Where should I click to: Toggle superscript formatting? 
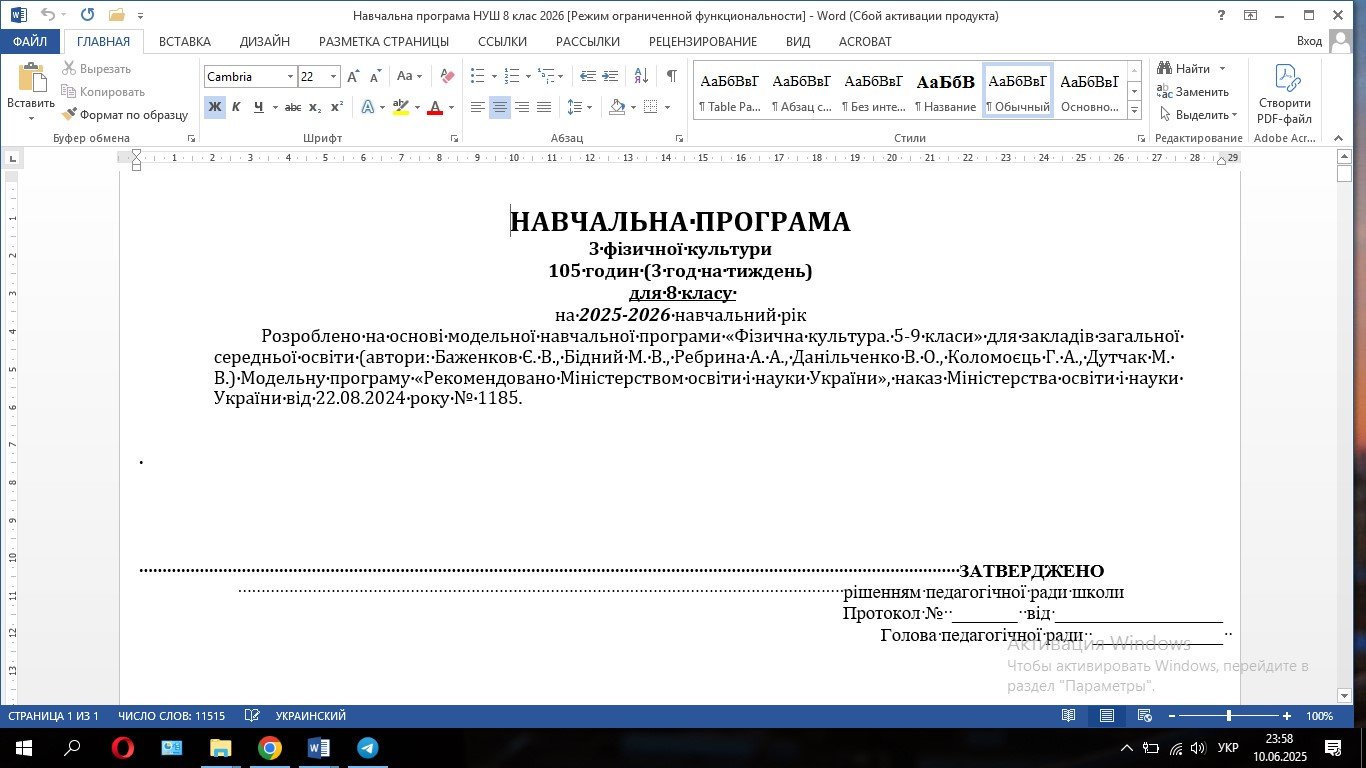click(336, 107)
